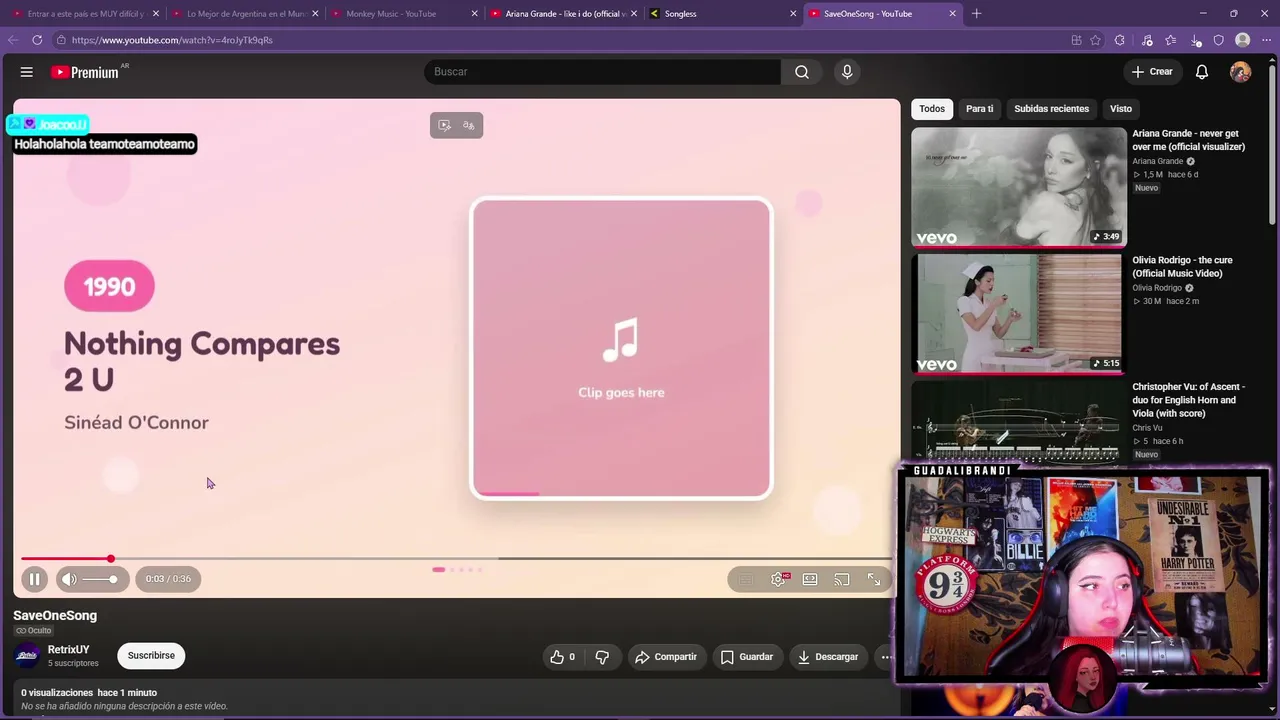Click the SaveOneSong video title
Screen dimensions: 1280x720
[55, 616]
